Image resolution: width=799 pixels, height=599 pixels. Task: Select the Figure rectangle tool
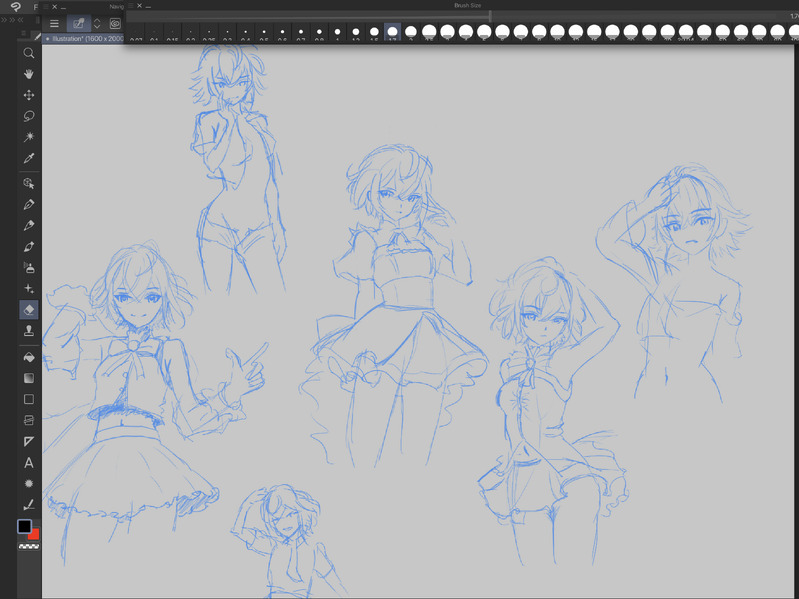(x=29, y=399)
